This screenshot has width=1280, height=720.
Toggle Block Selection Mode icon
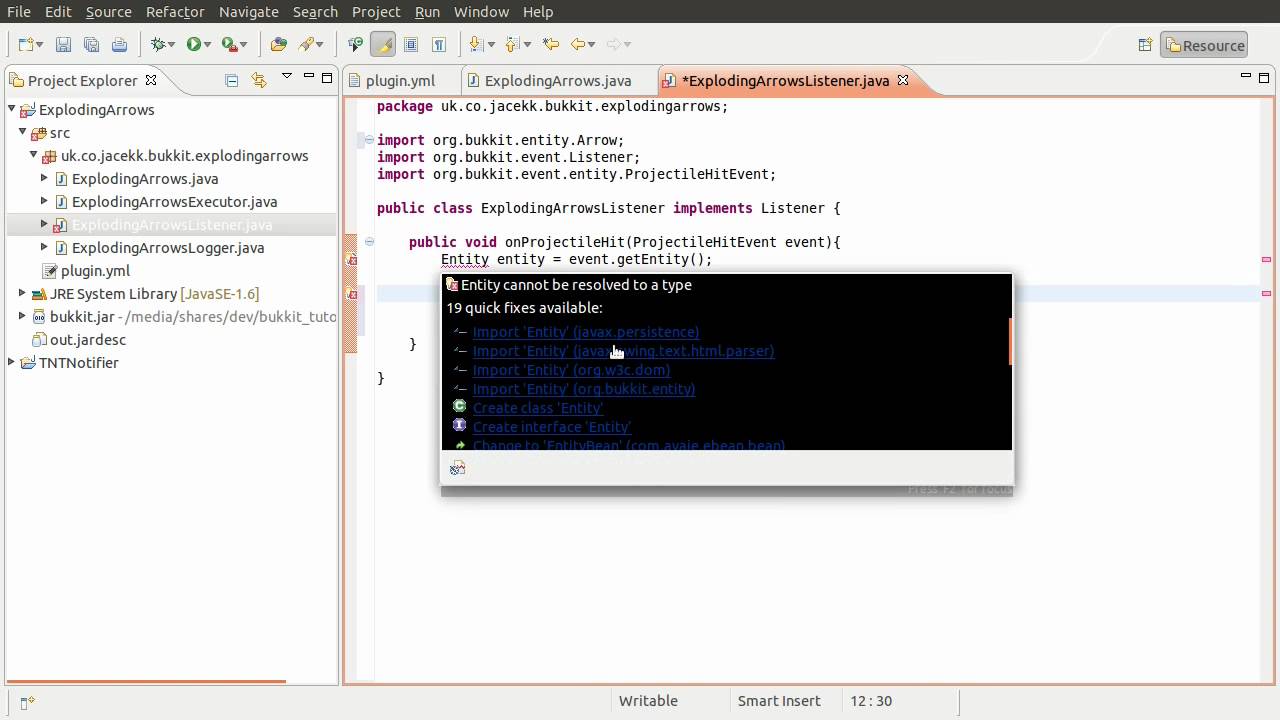coord(411,44)
